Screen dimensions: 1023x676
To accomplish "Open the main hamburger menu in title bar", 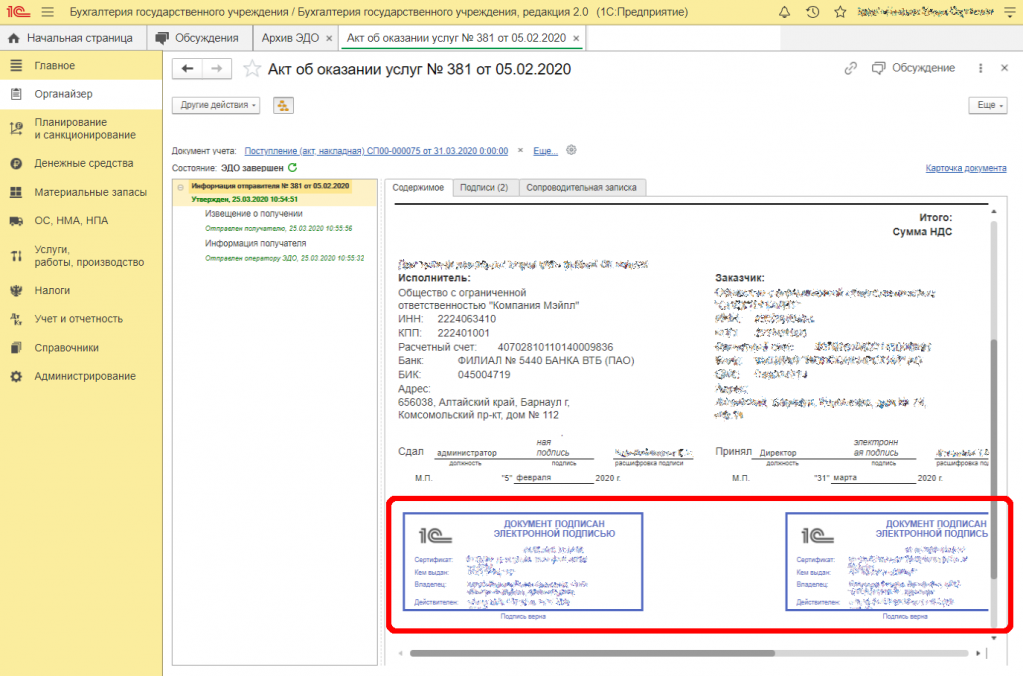I will tap(47, 12).
